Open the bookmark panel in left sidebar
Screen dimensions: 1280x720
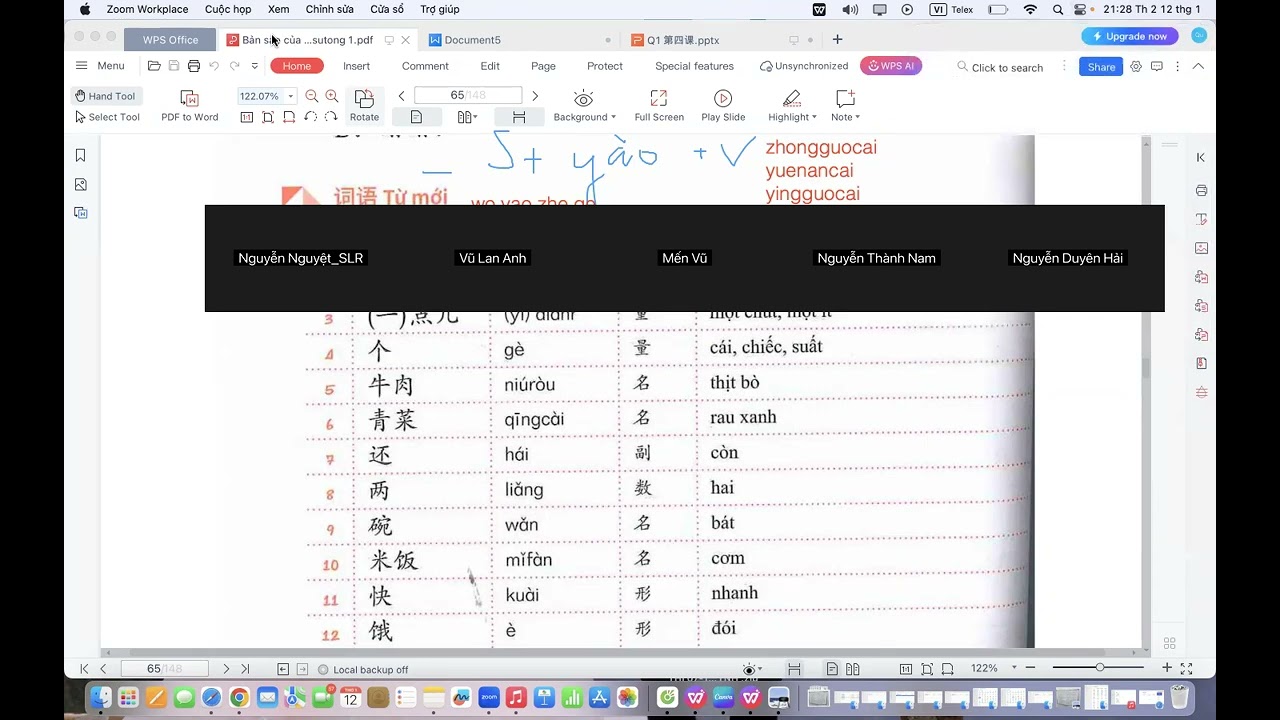pos(81,155)
